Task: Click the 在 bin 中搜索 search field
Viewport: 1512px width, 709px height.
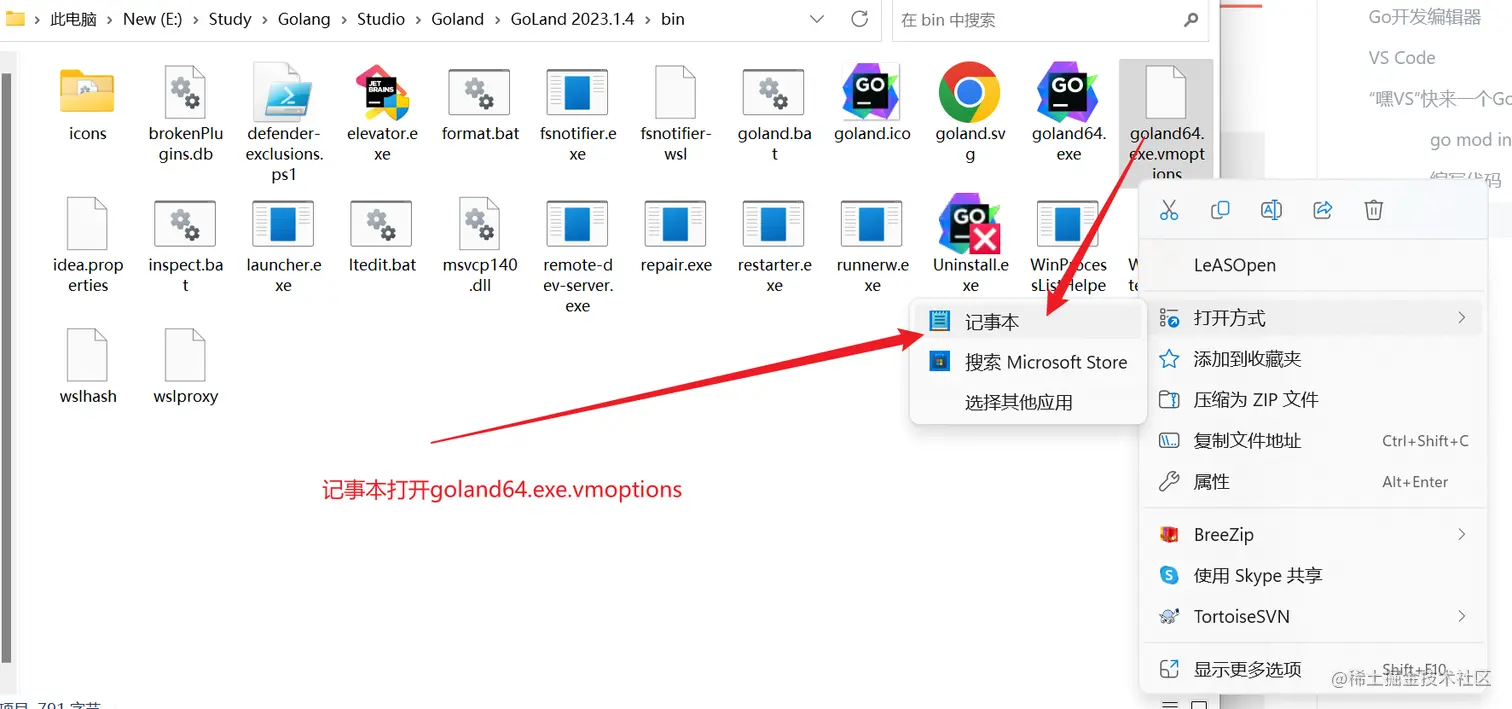Action: coord(1049,19)
